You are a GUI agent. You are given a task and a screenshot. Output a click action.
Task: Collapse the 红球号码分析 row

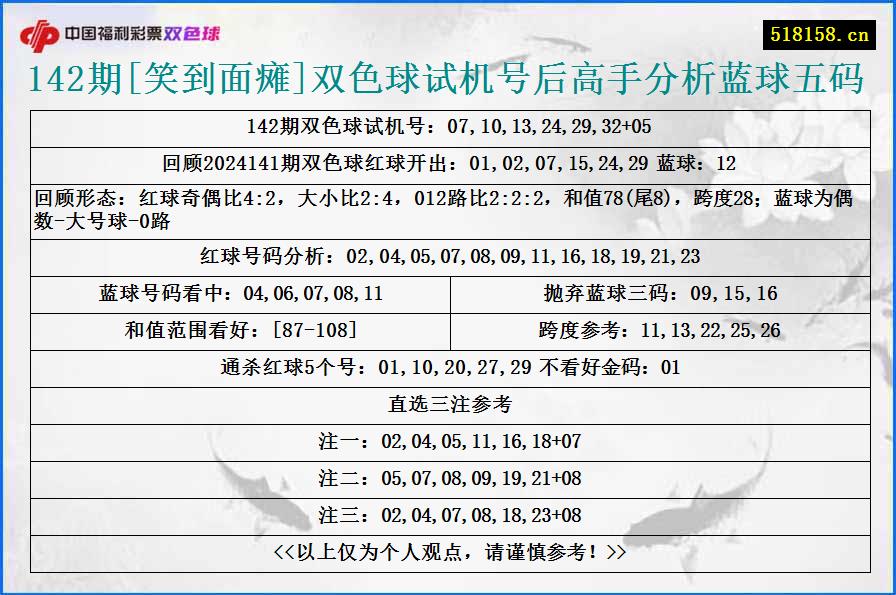pos(448,256)
